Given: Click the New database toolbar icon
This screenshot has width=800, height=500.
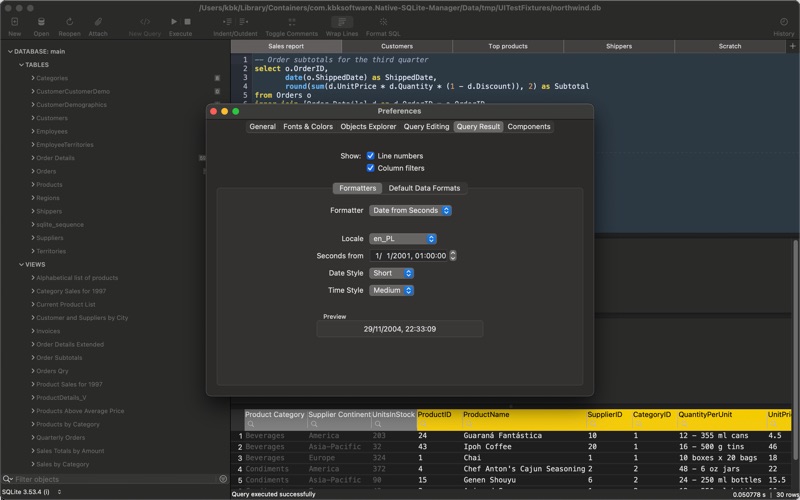Looking at the screenshot, I should 15,22.
